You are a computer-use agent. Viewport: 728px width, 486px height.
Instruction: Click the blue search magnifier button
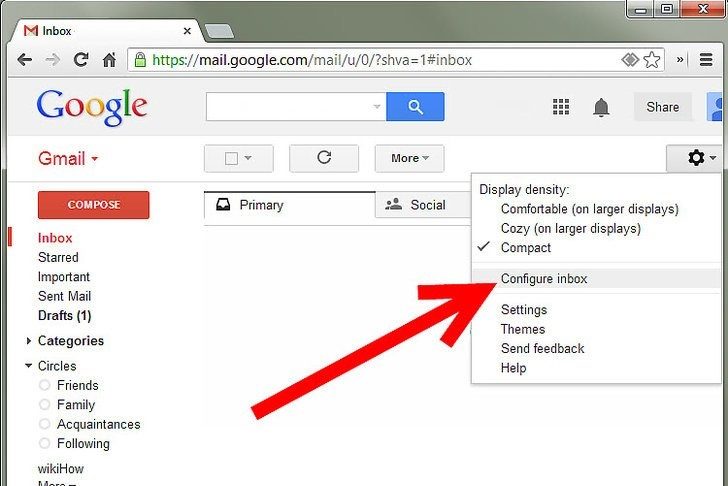click(x=415, y=107)
